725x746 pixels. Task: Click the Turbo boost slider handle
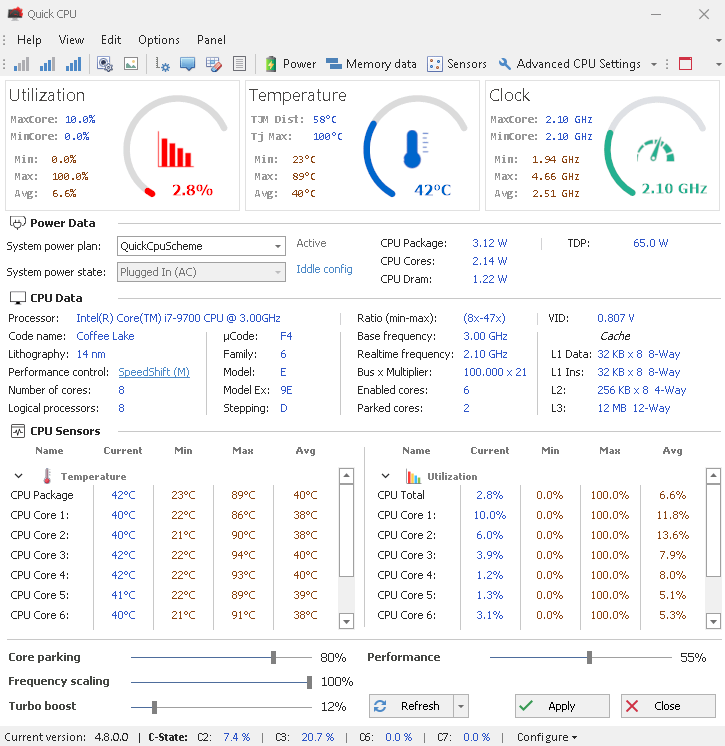[155, 707]
